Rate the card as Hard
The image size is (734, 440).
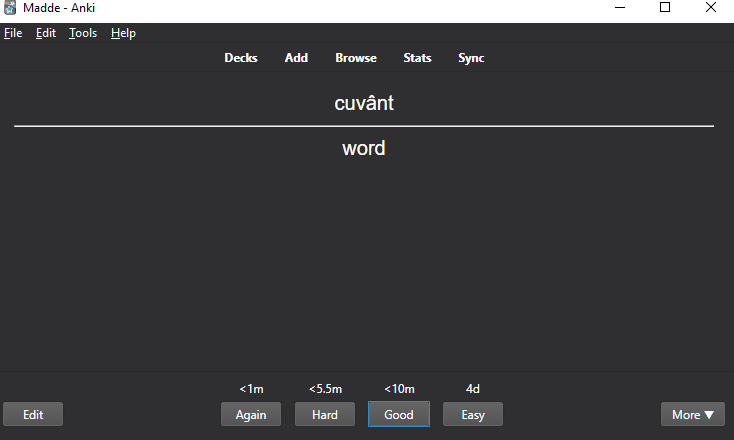[x=325, y=414]
